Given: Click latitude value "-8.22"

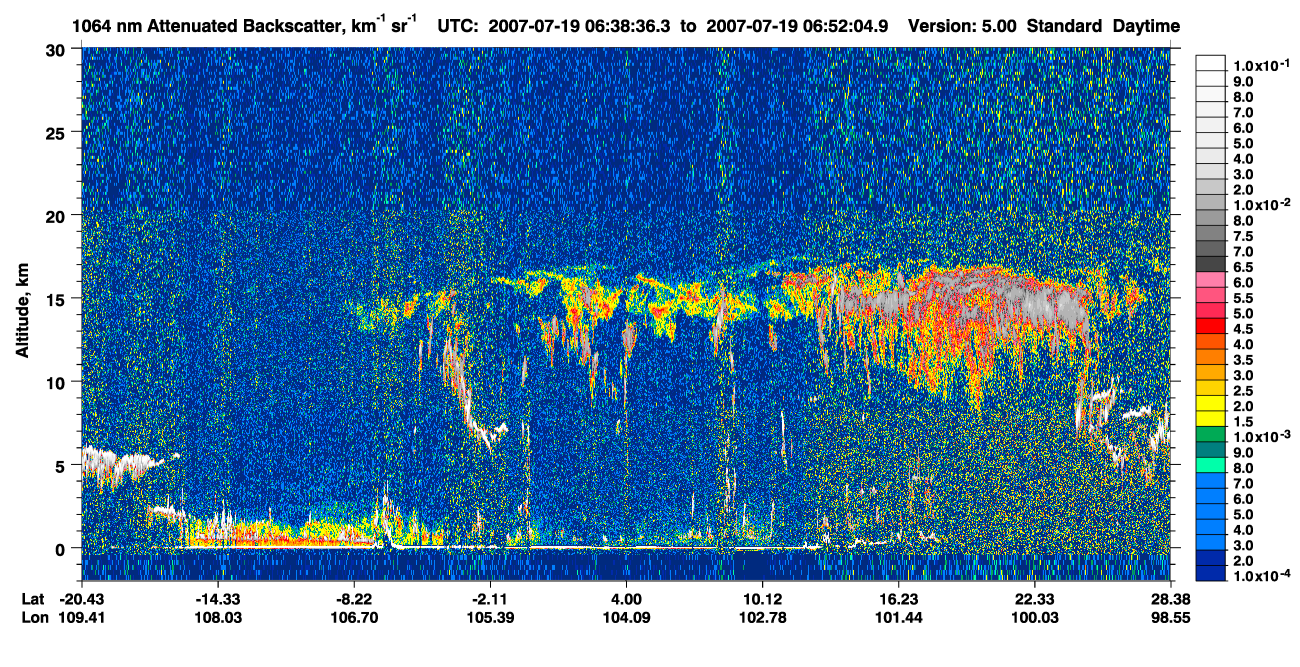Looking at the screenshot, I should pos(354,599).
